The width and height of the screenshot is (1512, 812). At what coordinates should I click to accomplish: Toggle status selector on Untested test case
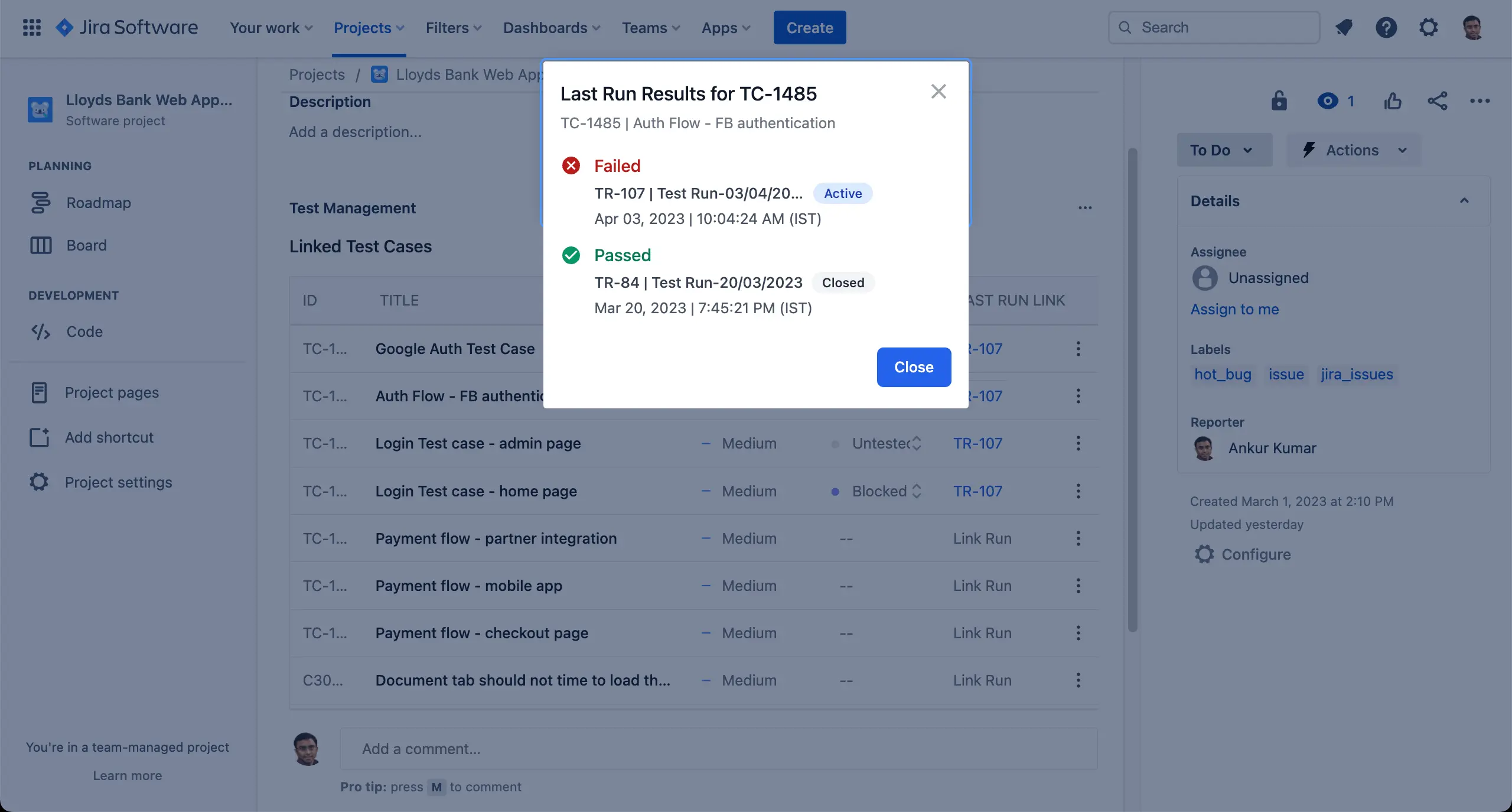pos(917,443)
